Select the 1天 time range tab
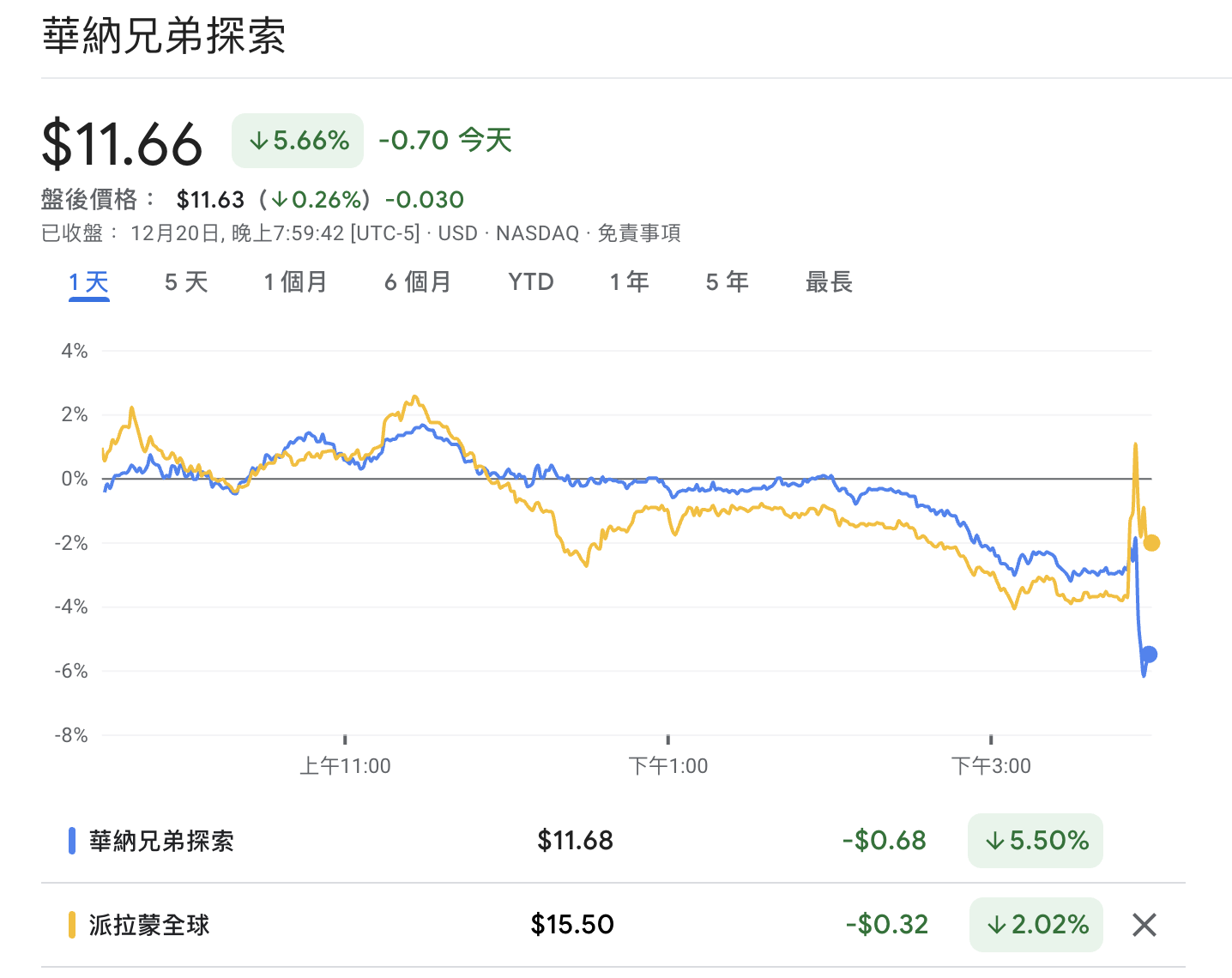Viewport: 1232px width, 978px height. pyautogui.click(x=89, y=282)
